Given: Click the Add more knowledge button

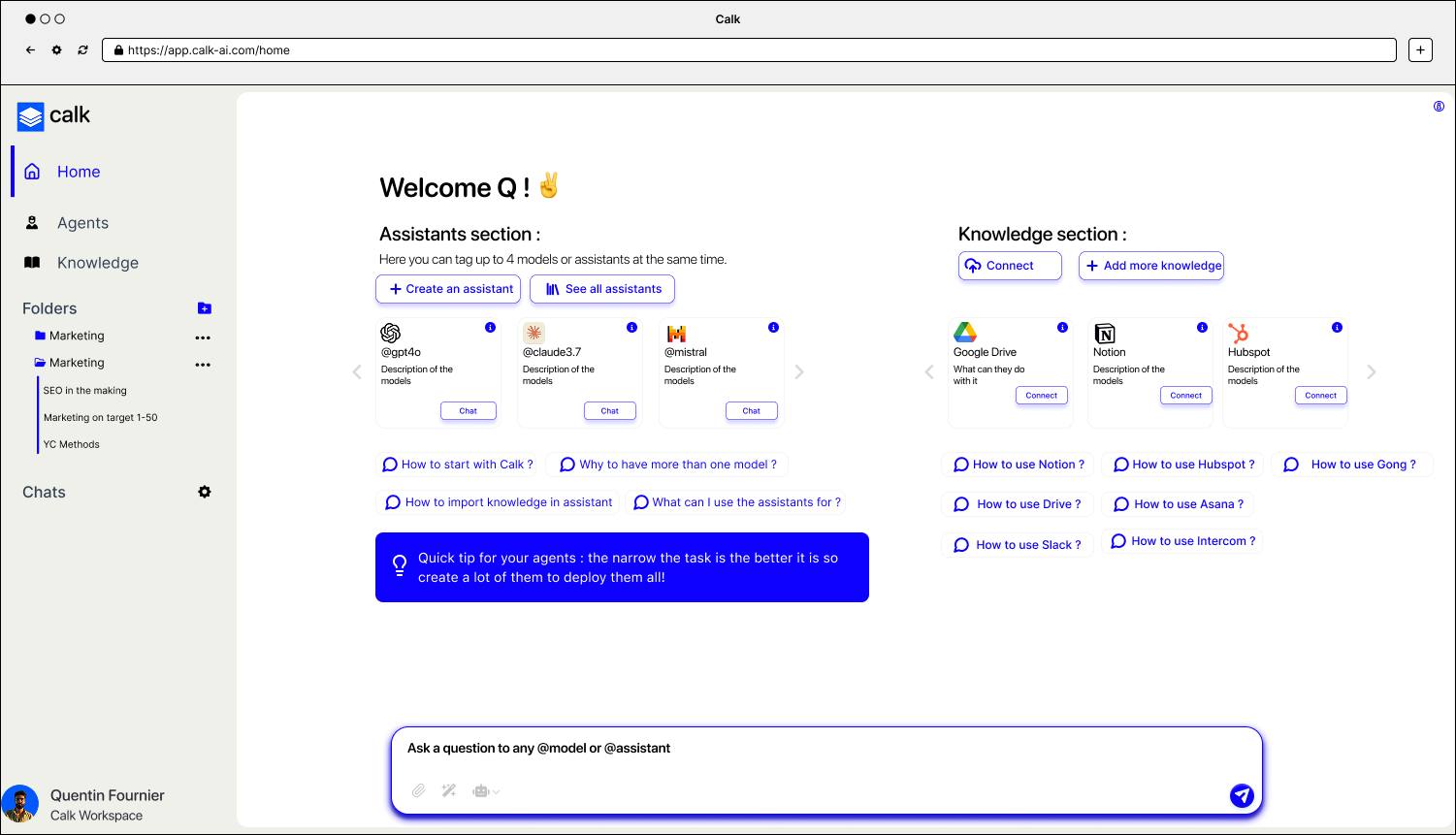Looking at the screenshot, I should (1151, 266).
